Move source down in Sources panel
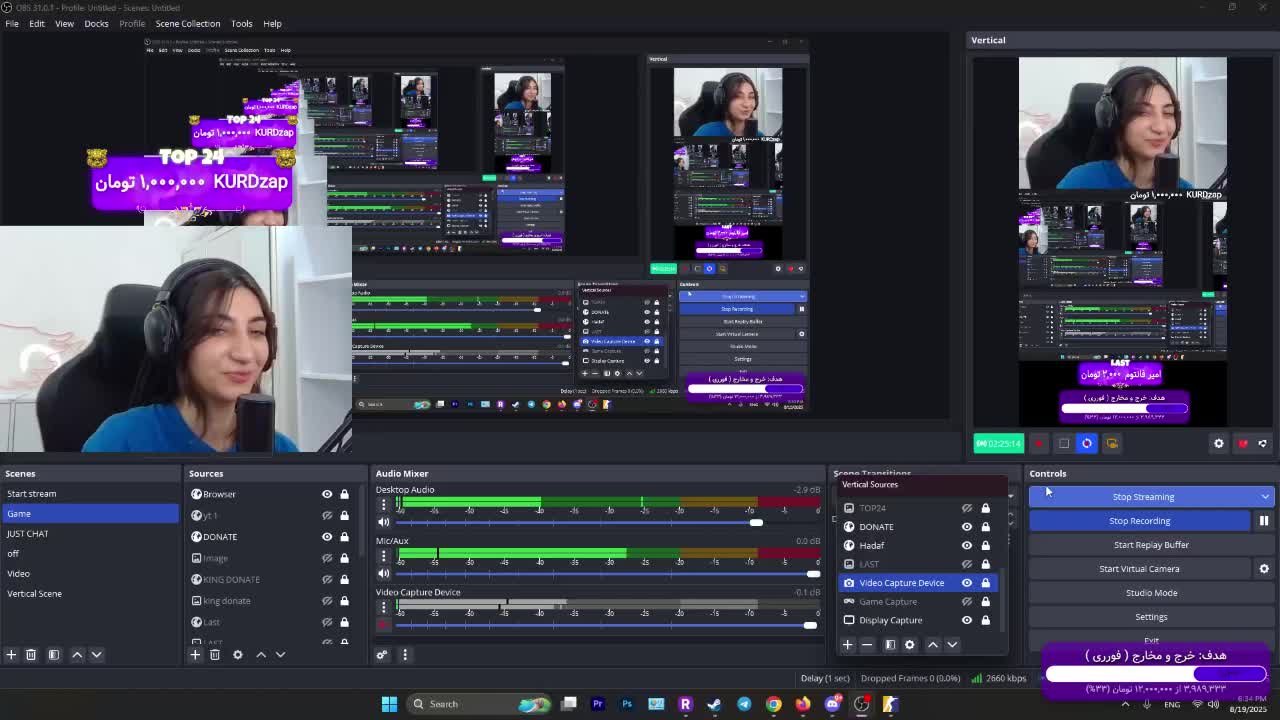Viewport: 1280px width, 720px height. pyautogui.click(x=281, y=655)
